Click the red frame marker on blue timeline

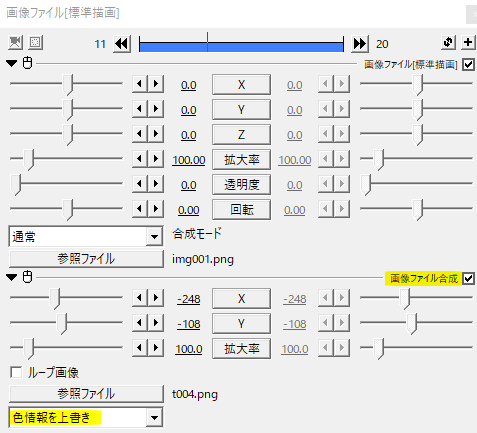pyautogui.click(x=207, y=42)
